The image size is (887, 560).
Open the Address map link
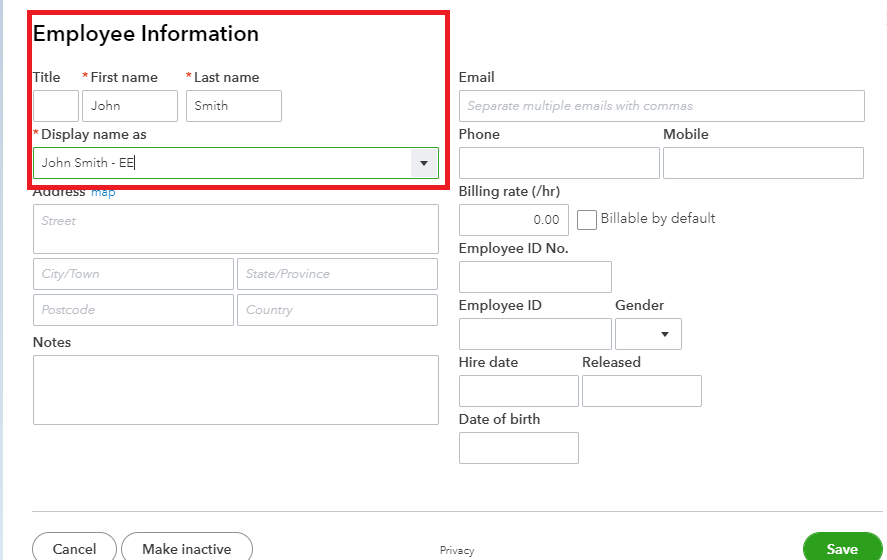[x=103, y=192]
